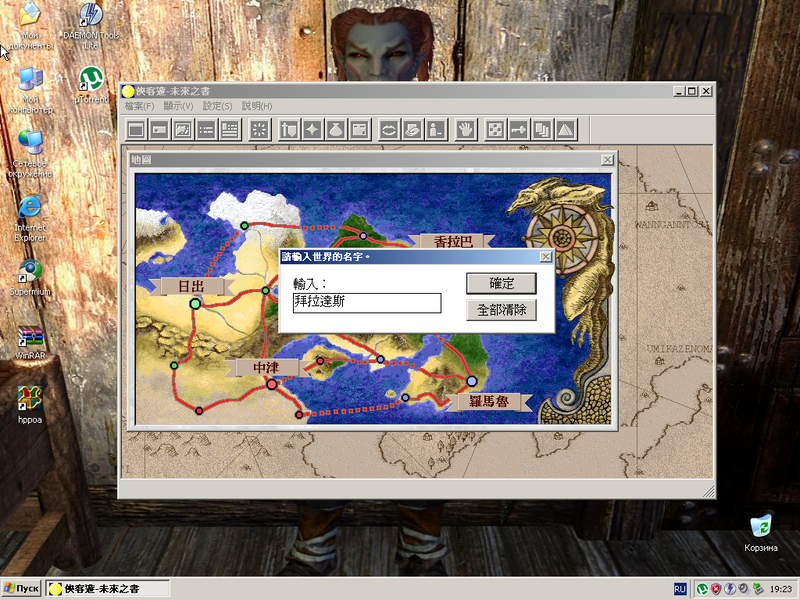Click the detailed list with thumbnail icon
The height and width of the screenshot is (600, 800).
[x=230, y=130]
